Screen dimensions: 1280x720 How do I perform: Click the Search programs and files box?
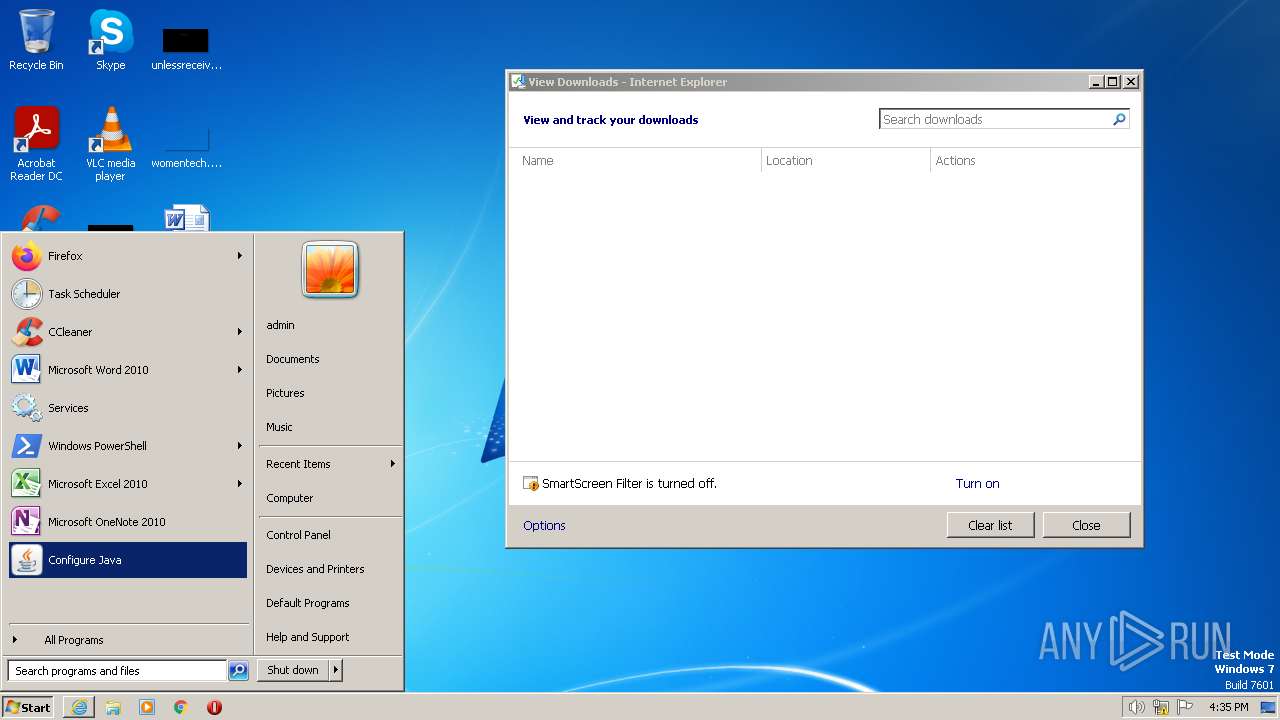[117, 671]
